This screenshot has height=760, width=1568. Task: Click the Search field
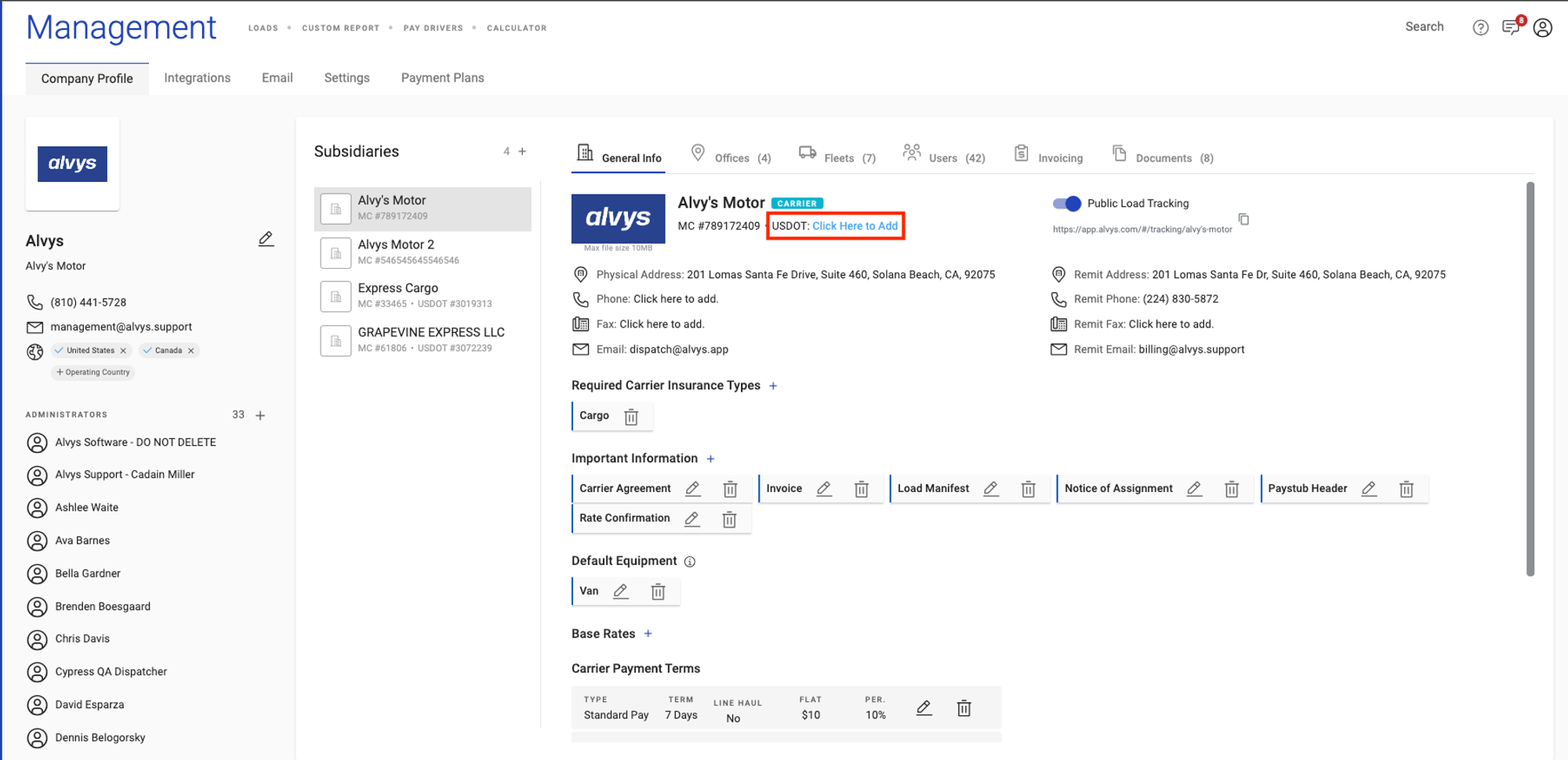(1424, 27)
